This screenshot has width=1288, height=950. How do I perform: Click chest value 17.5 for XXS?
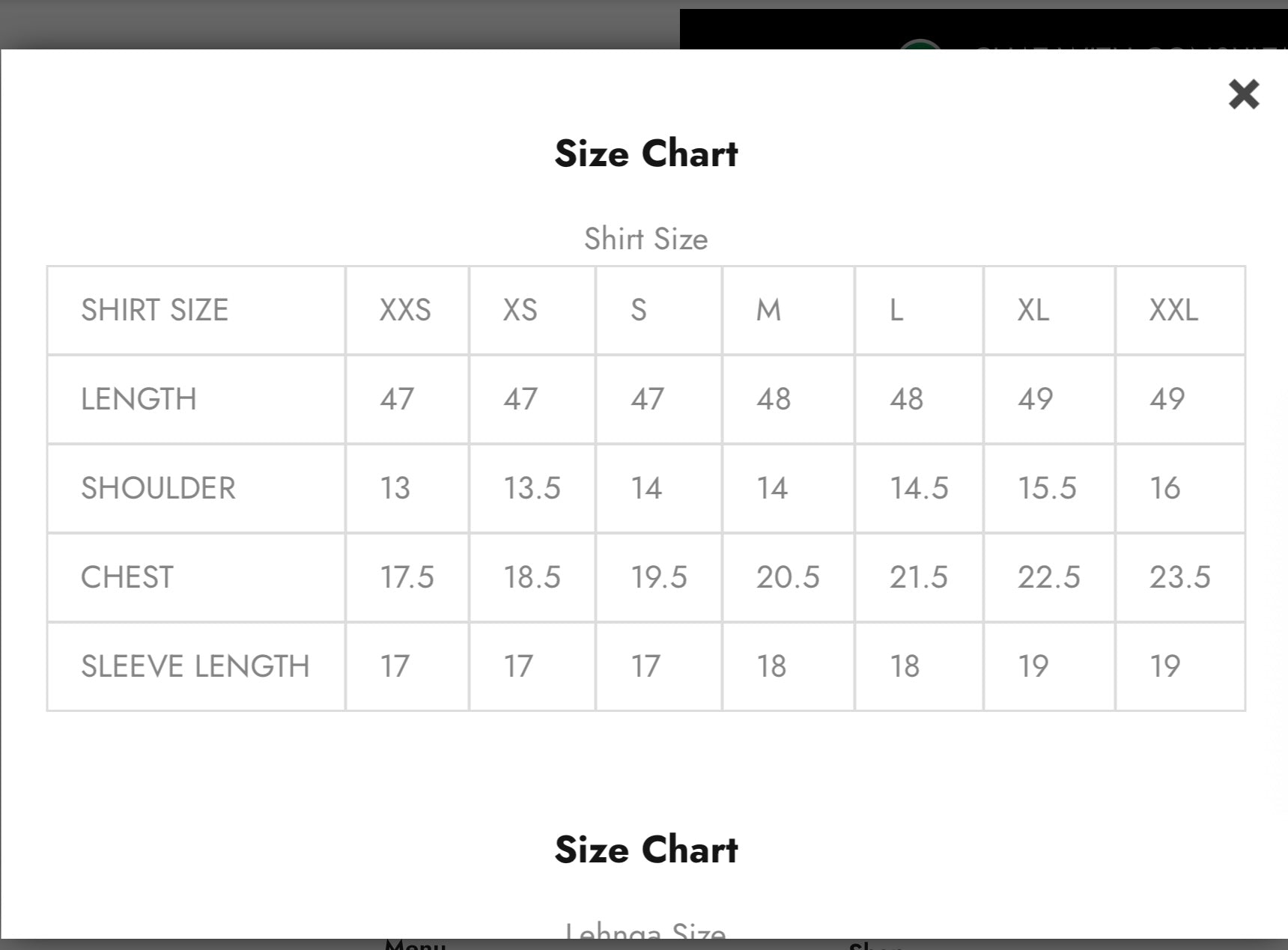point(407,577)
